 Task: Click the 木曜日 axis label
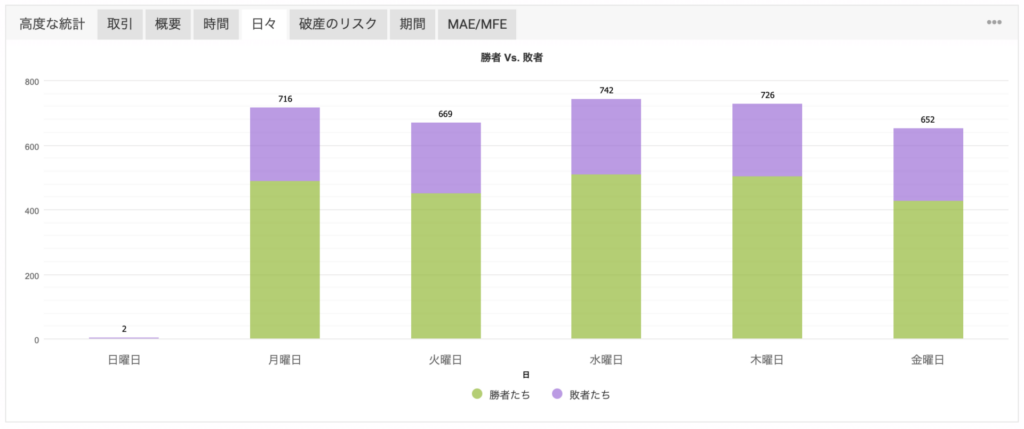767,360
